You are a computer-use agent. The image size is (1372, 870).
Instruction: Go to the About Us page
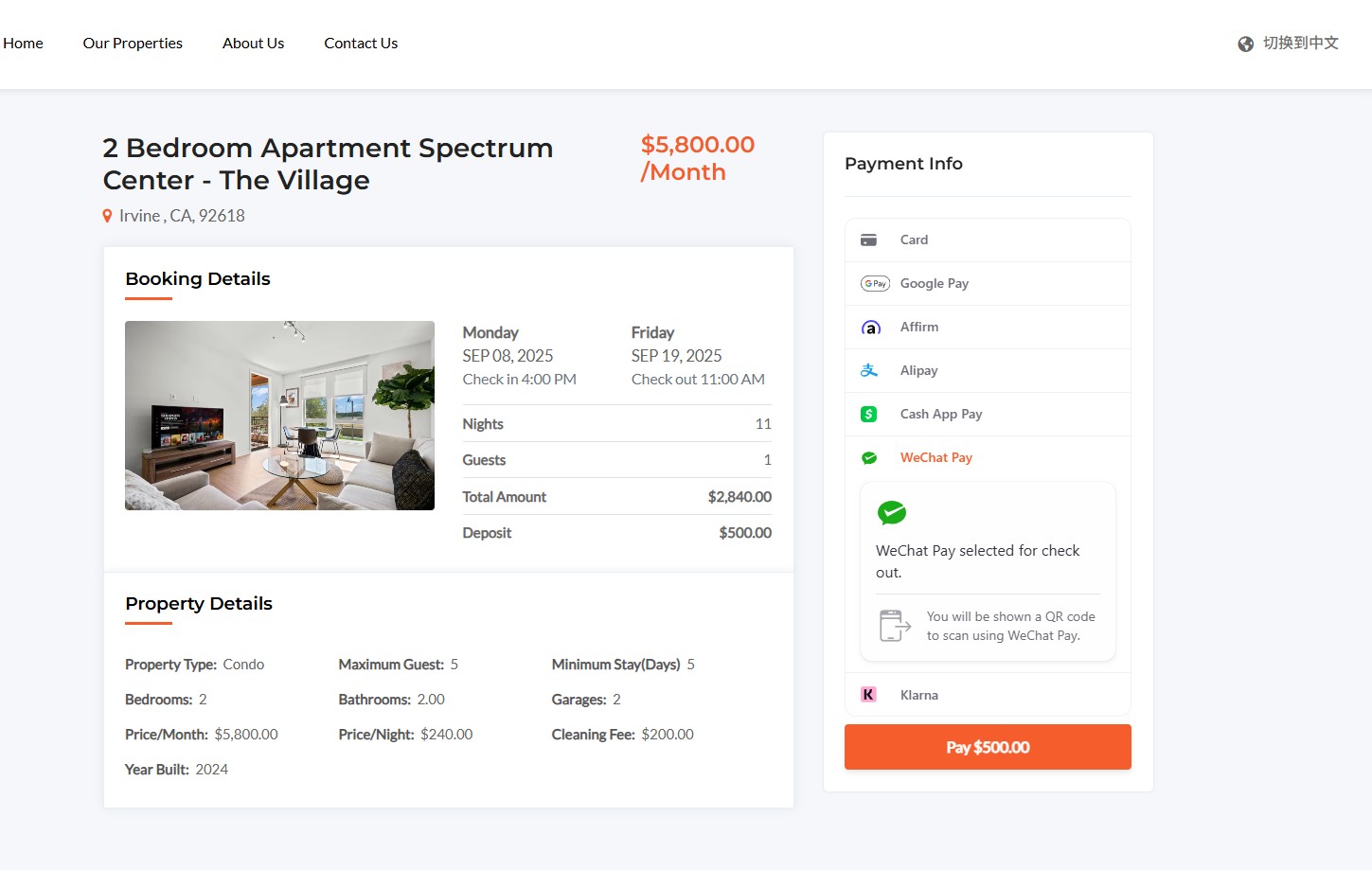point(253,44)
